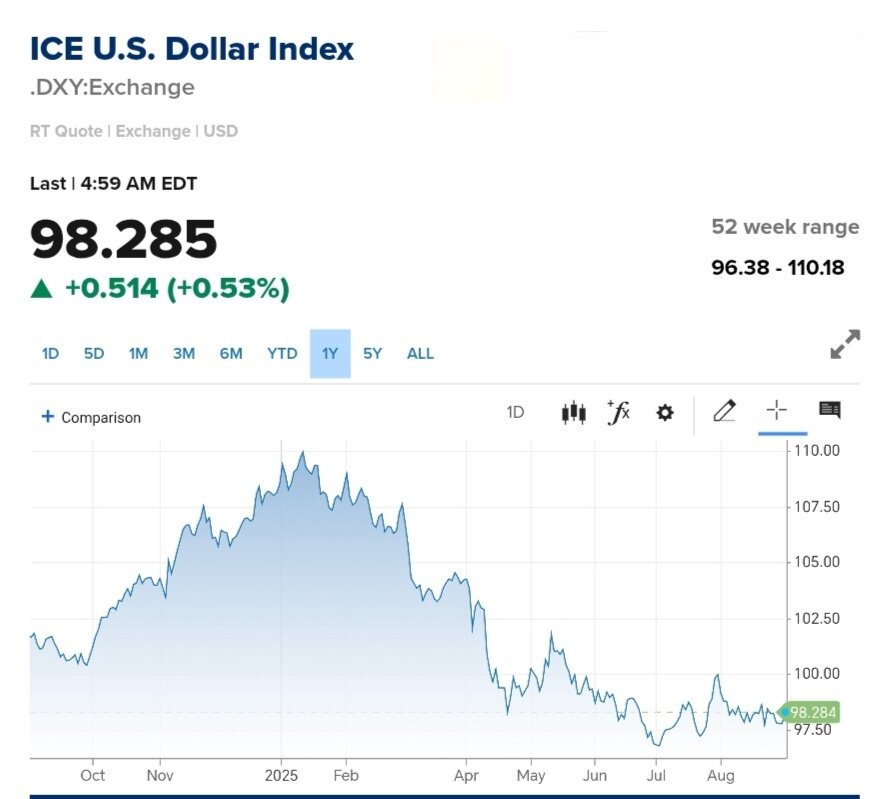Toggle the crosshair cursor tool
The height and width of the screenshot is (799, 893).
[777, 410]
